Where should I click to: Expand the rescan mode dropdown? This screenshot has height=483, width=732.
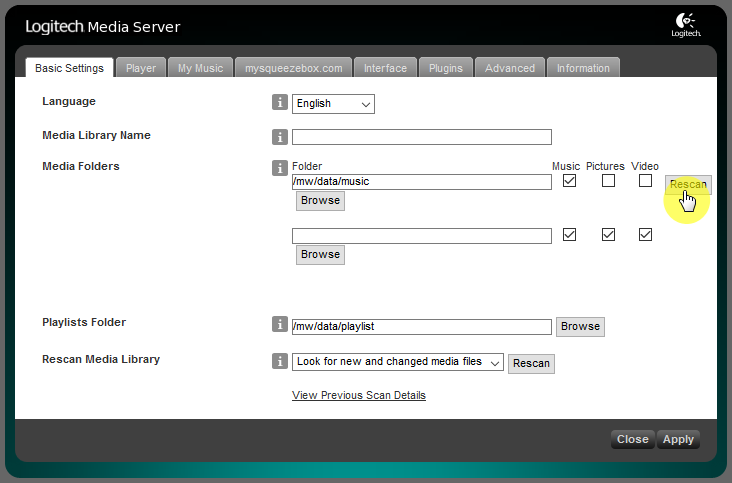pyautogui.click(x=397, y=362)
